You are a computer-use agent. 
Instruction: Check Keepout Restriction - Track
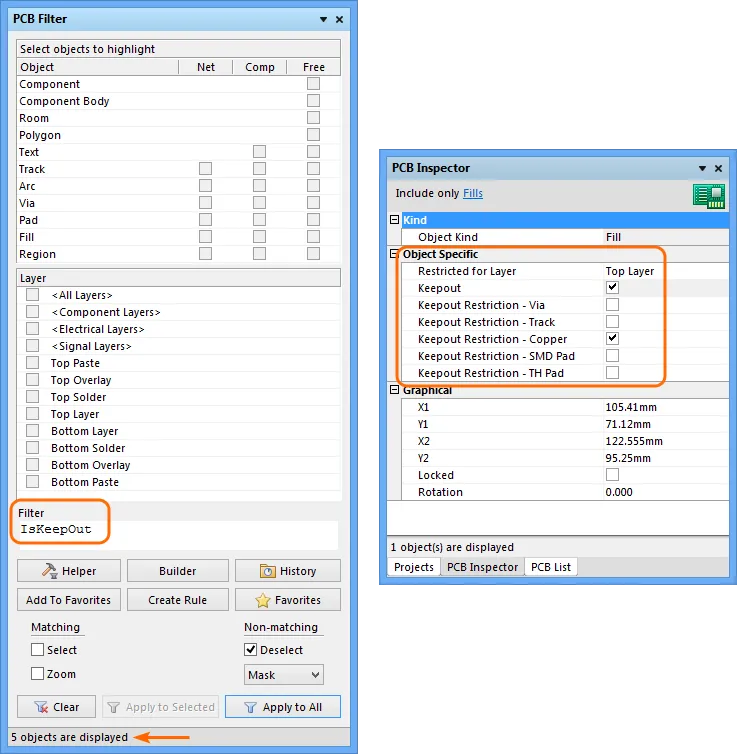[612, 321]
